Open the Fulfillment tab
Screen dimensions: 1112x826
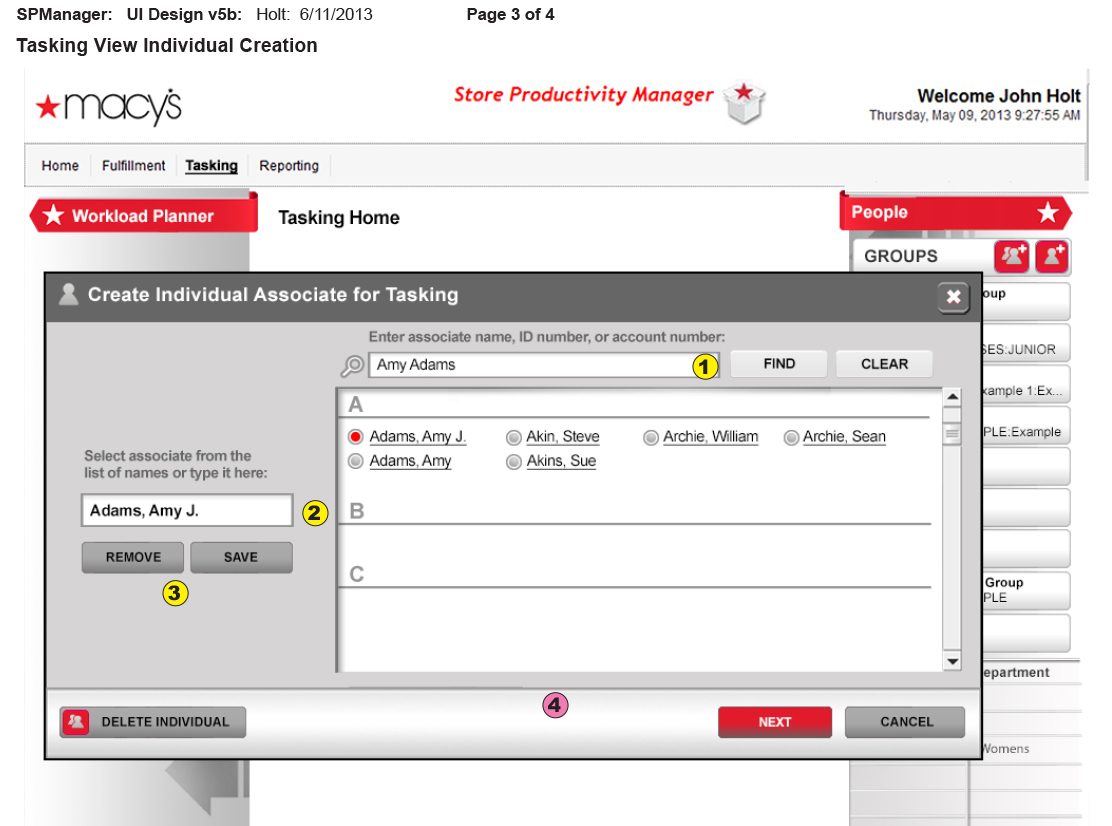tap(133, 166)
